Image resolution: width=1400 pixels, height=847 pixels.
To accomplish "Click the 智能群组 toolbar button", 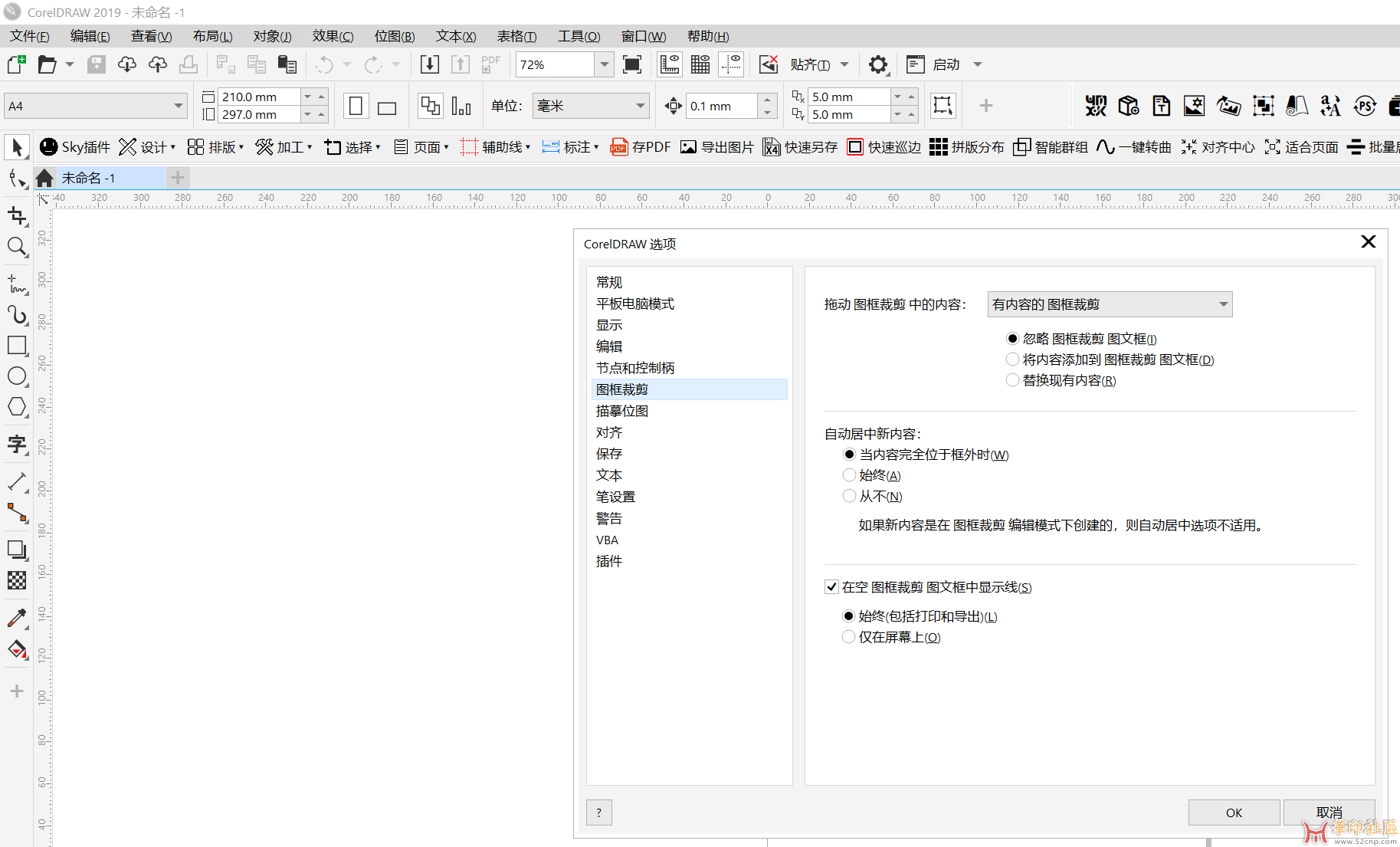I will tap(1050, 147).
